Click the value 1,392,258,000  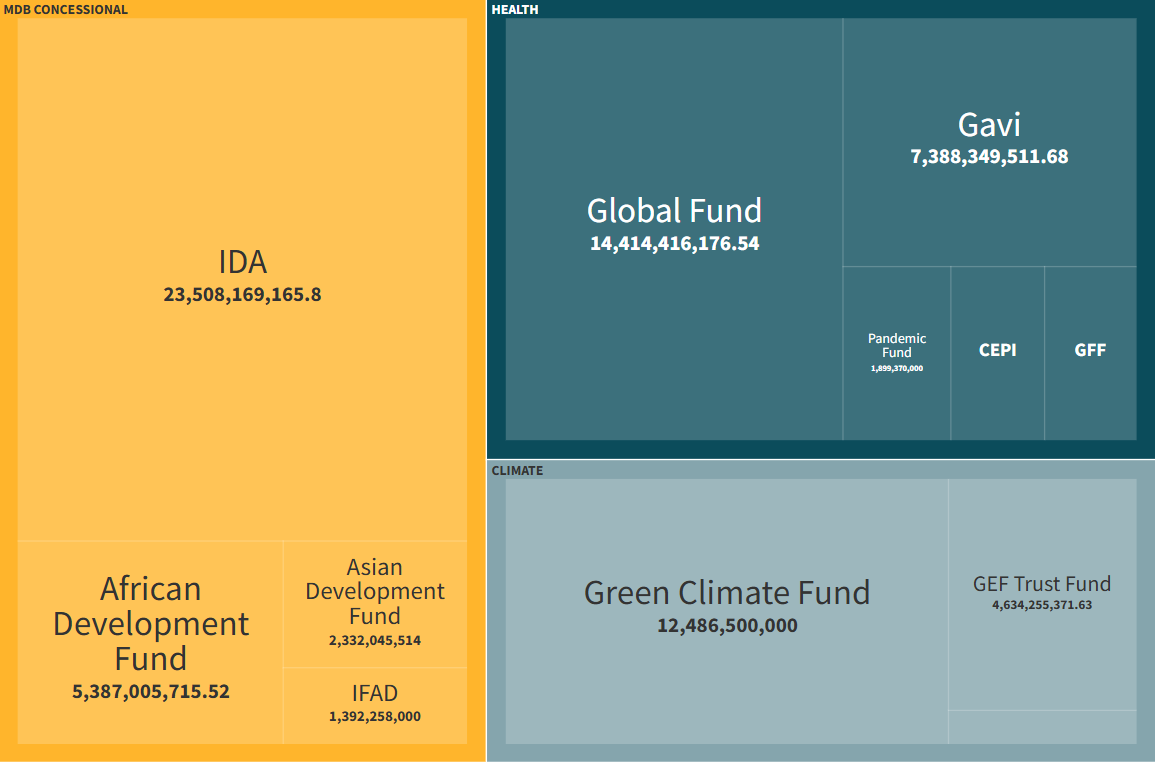click(x=375, y=716)
